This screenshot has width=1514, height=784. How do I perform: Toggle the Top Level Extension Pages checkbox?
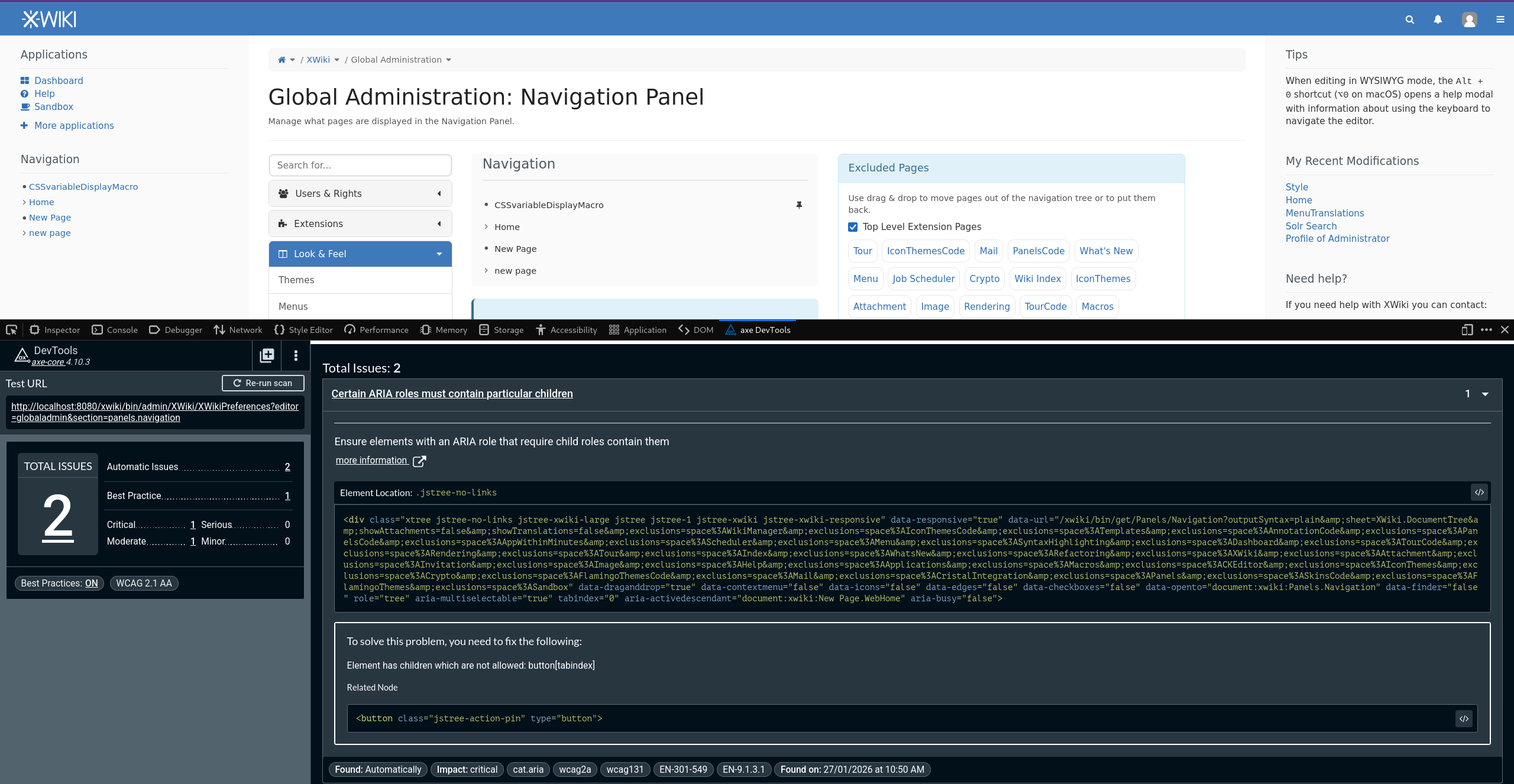pos(853,227)
